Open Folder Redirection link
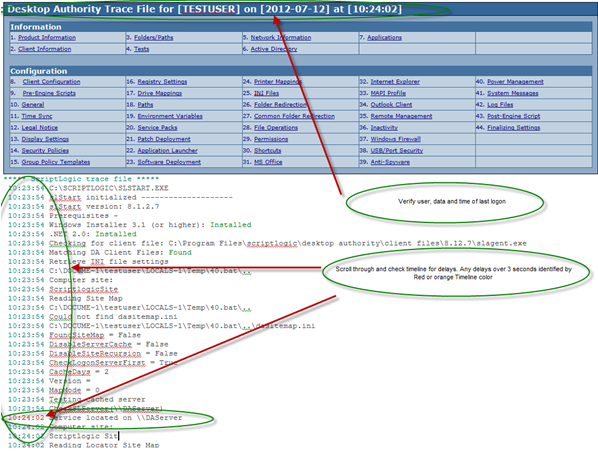This screenshot has height=451, width=598. pos(280,104)
